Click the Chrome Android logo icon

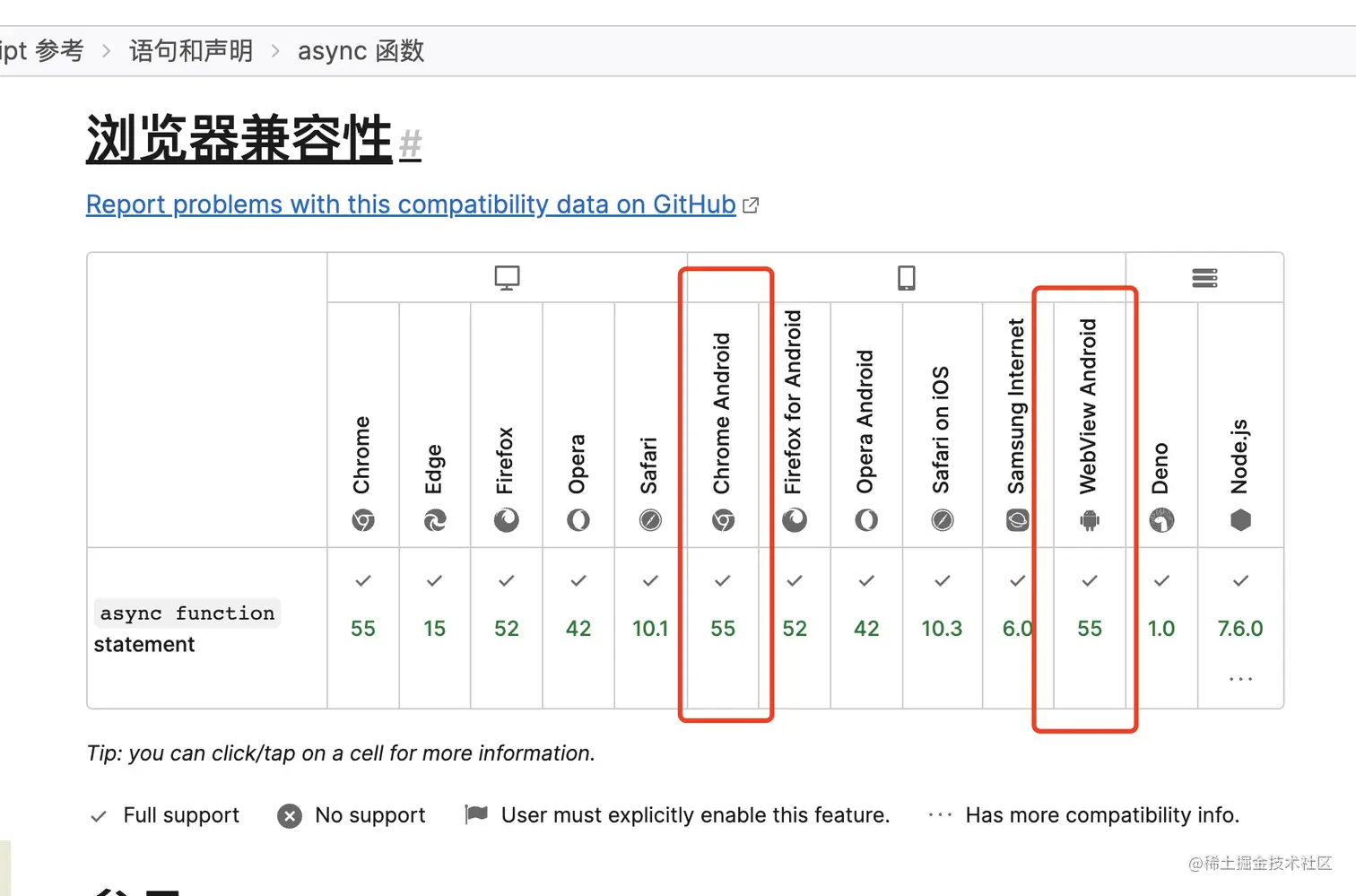click(723, 520)
